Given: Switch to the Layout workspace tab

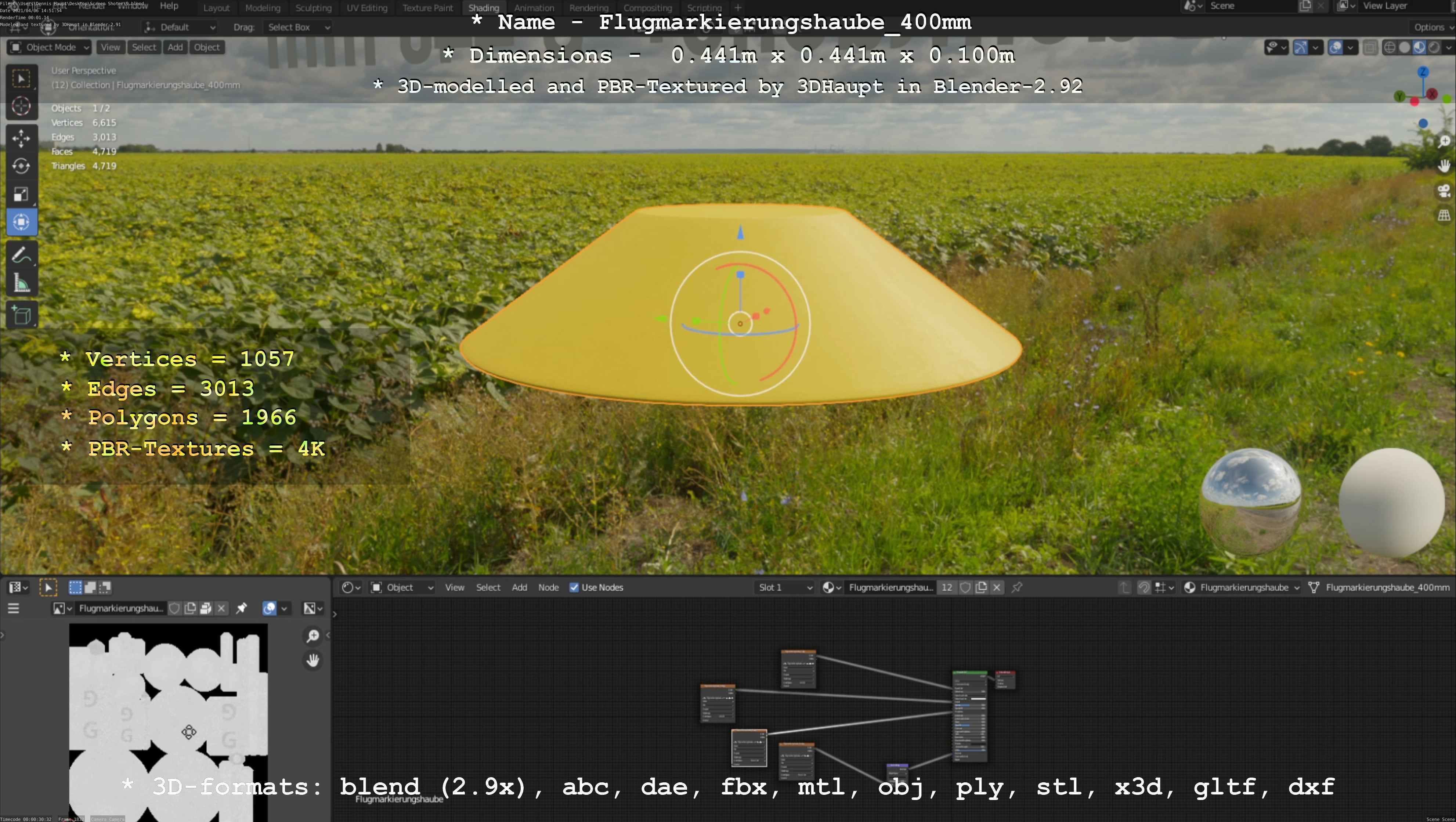Looking at the screenshot, I should click(217, 8).
